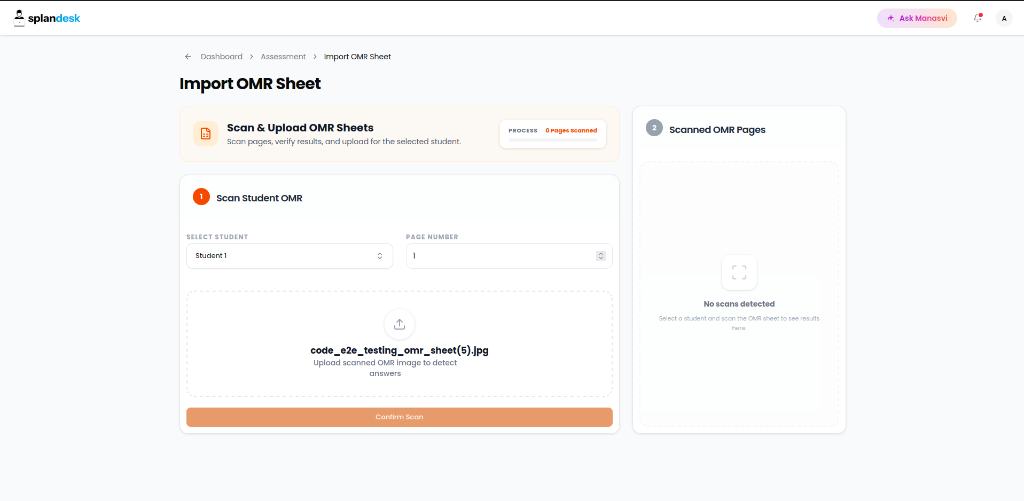This screenshot has height=501, width=1024.
Task: Click the Import OMR Sheet breadcrumb
Action: pos(357,57)
